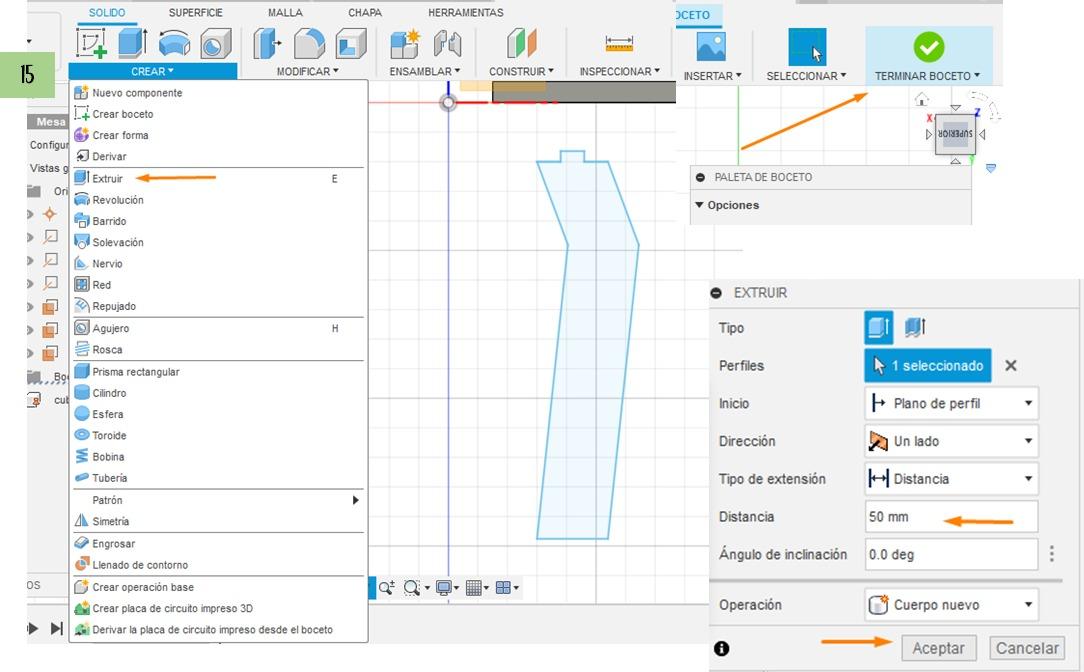
Task: Open Tipo de extensión Distancia dropdown
Action: pyautogui.click(x=951, y=479)
